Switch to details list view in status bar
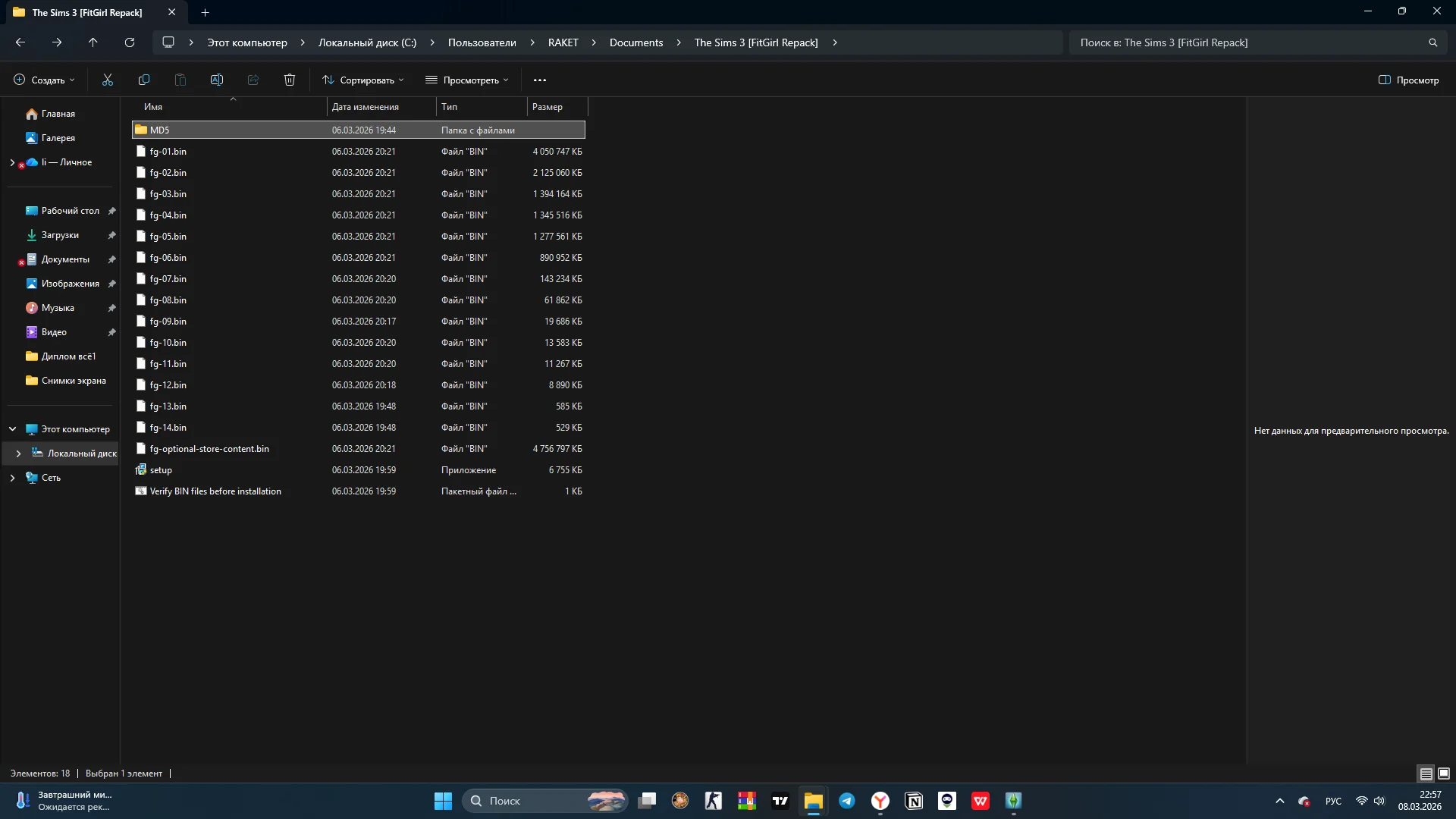Screen dimensions: 1456x819 click(1426, 773)
